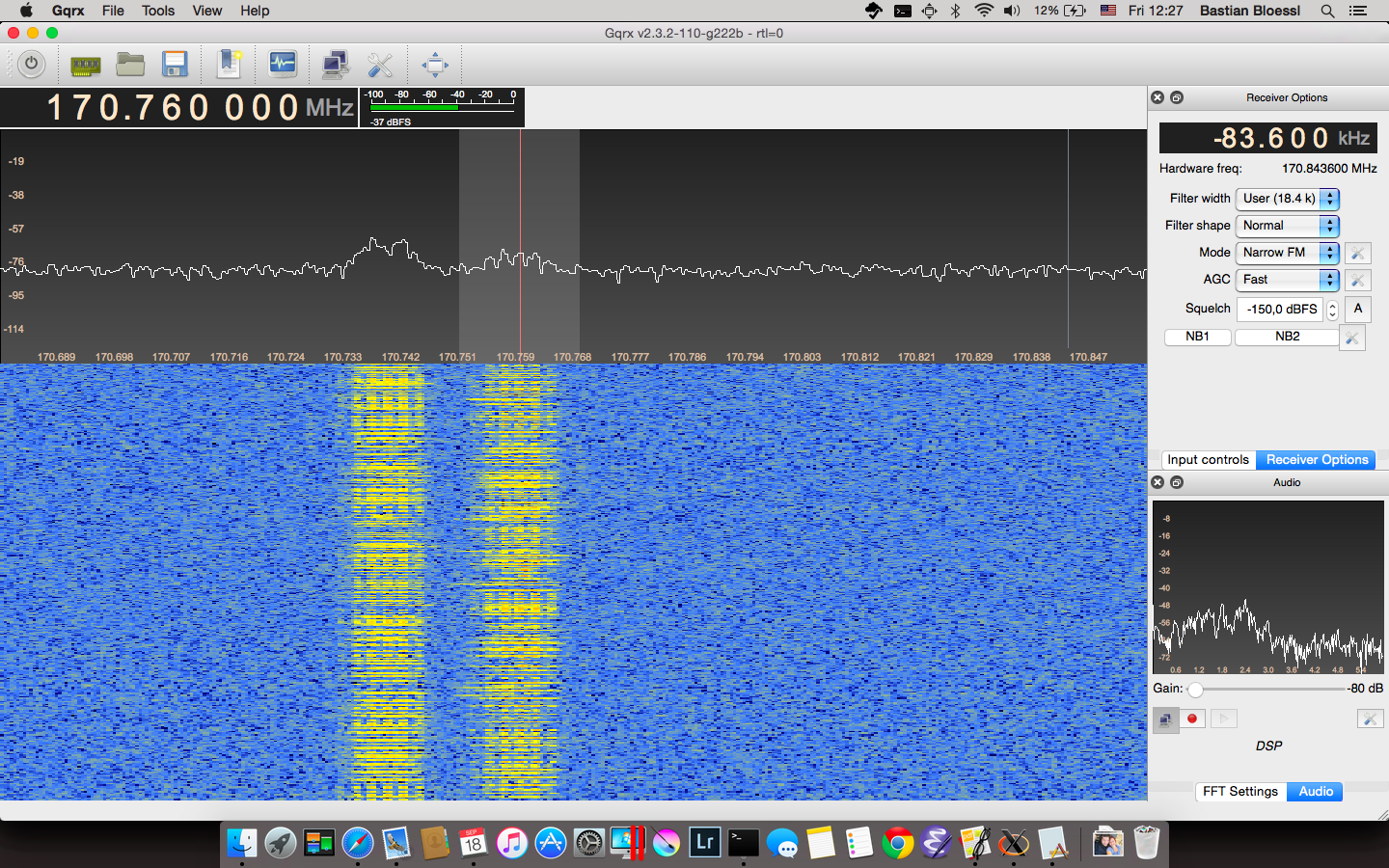
Task: Click the load settings folder icon
Action: coord(130,65)
